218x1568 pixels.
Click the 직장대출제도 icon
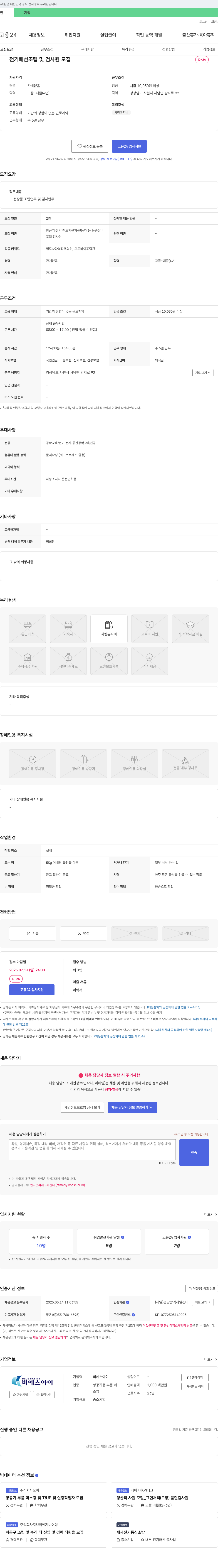pyautogui.click(x=68, y=661)
